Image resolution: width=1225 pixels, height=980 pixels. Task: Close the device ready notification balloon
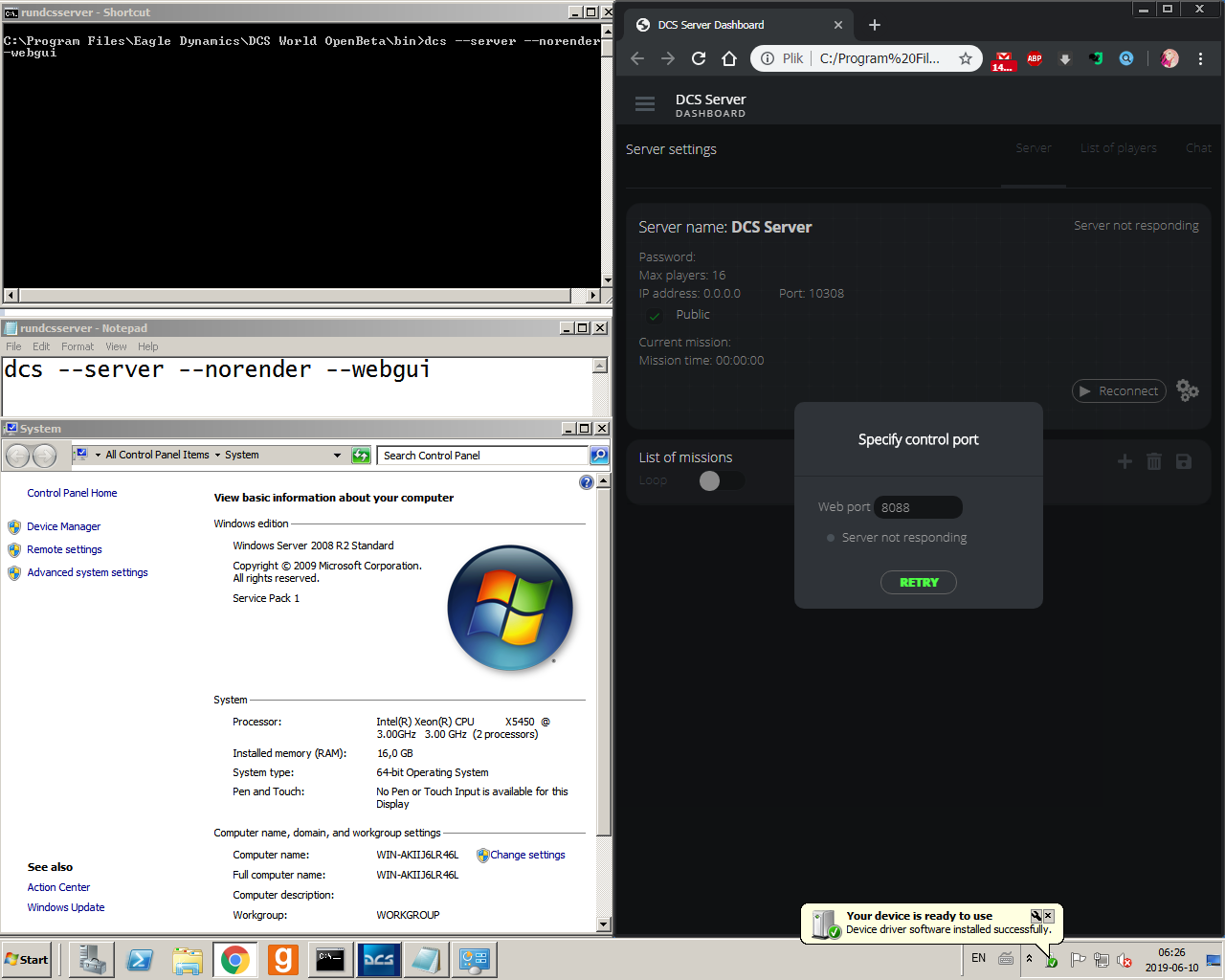[1049, 916]
